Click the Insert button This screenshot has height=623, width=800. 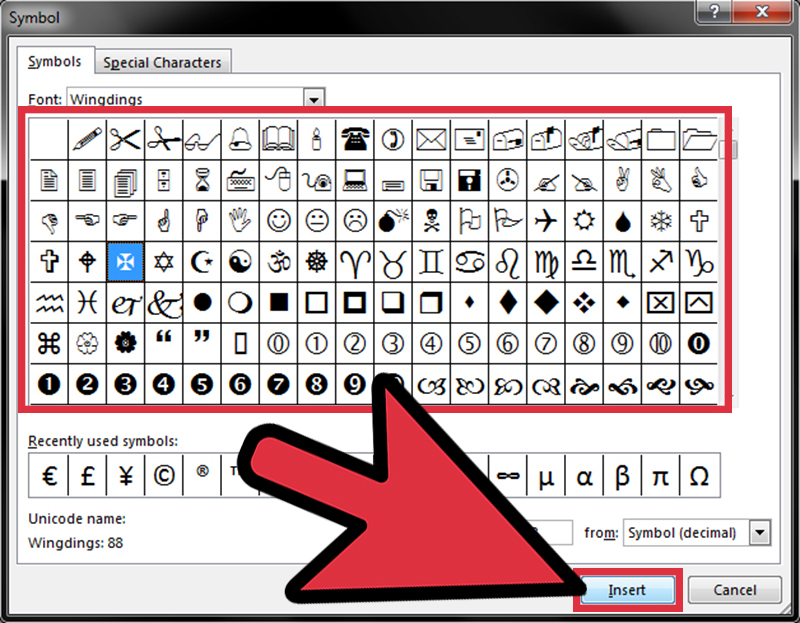(628, 590)
